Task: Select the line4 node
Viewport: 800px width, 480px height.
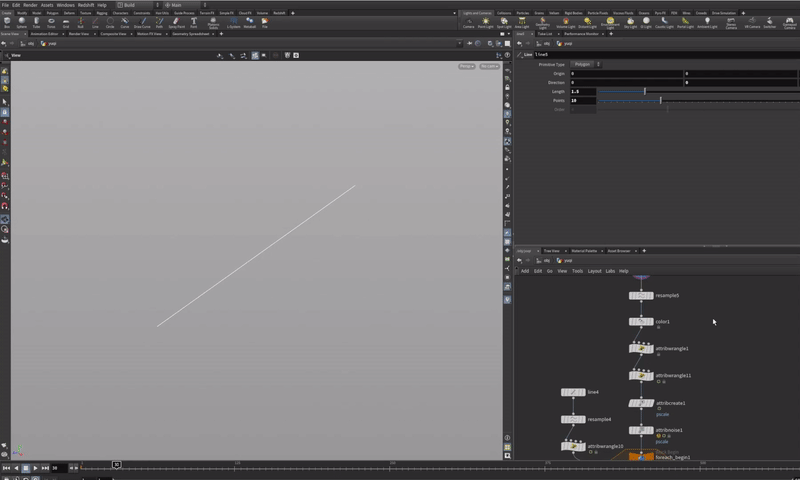Action: pyautogui.click(x=573, y=392)
